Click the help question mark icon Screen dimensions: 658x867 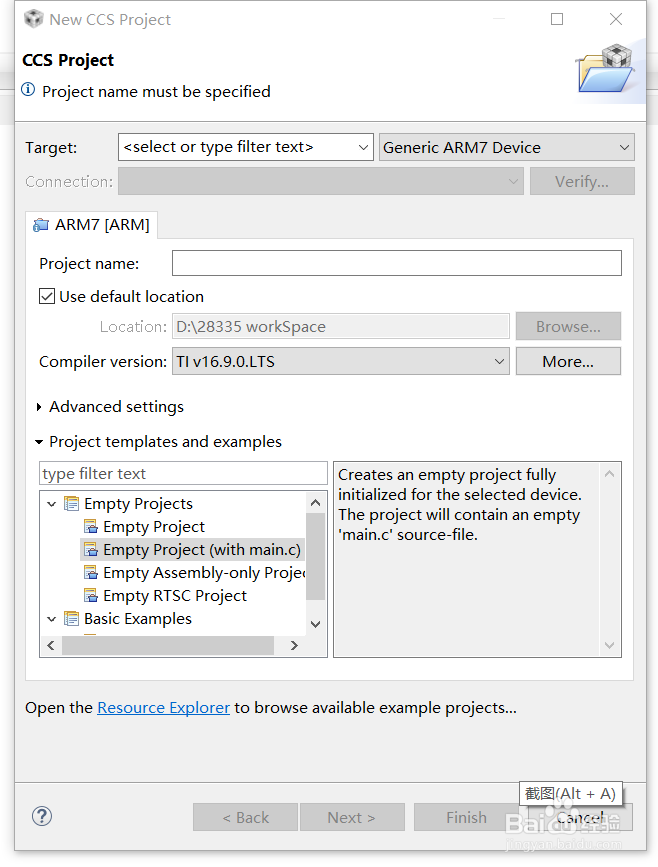tap(42, 816)
